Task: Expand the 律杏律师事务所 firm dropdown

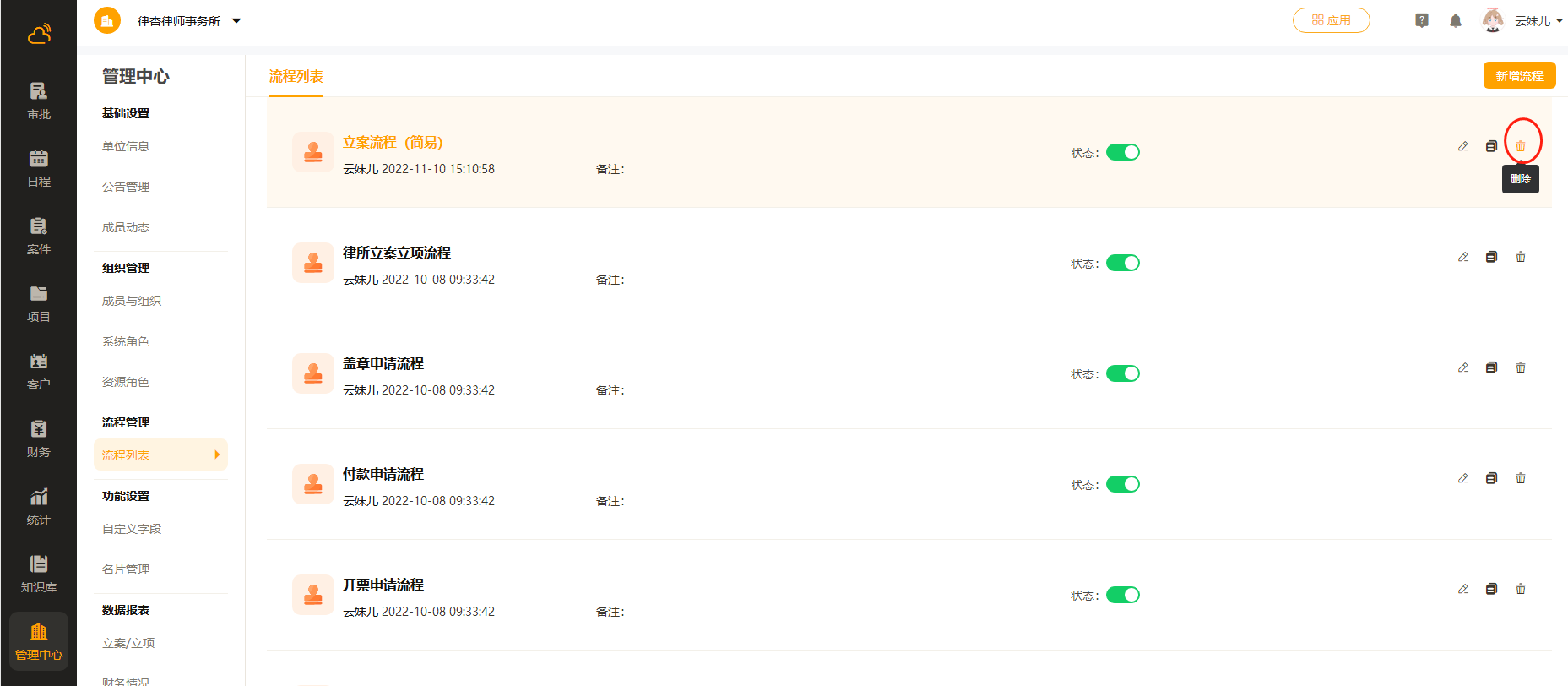Action: pos(236,21)
